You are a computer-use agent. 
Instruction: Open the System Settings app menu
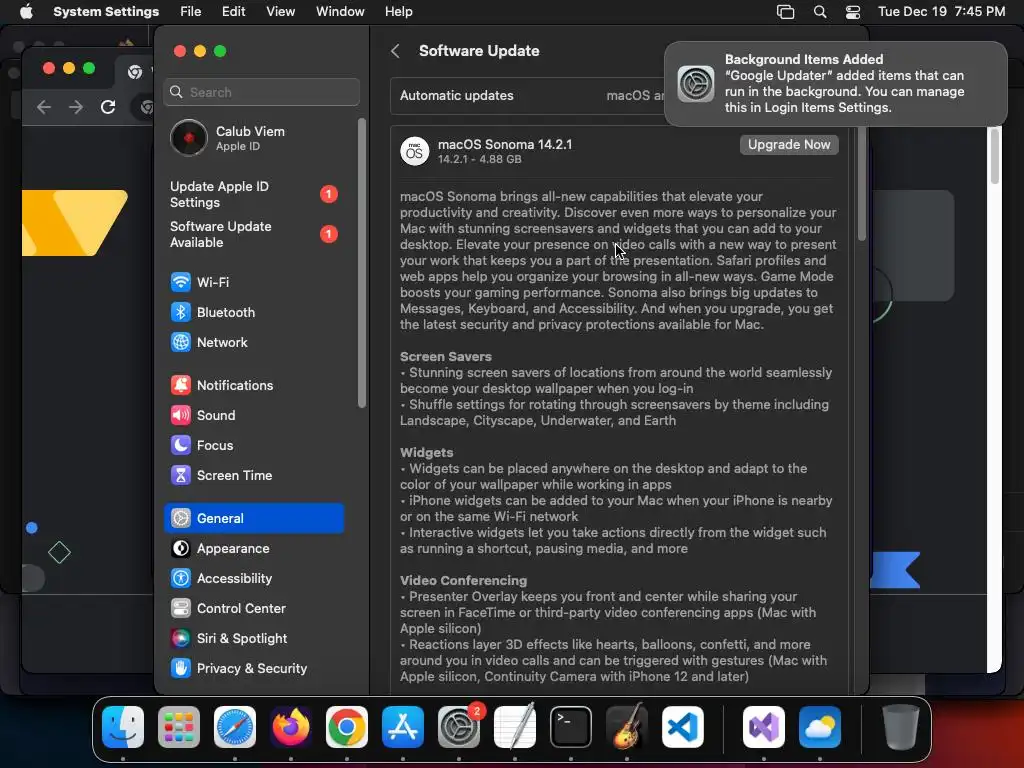click(x=106, y=12)
